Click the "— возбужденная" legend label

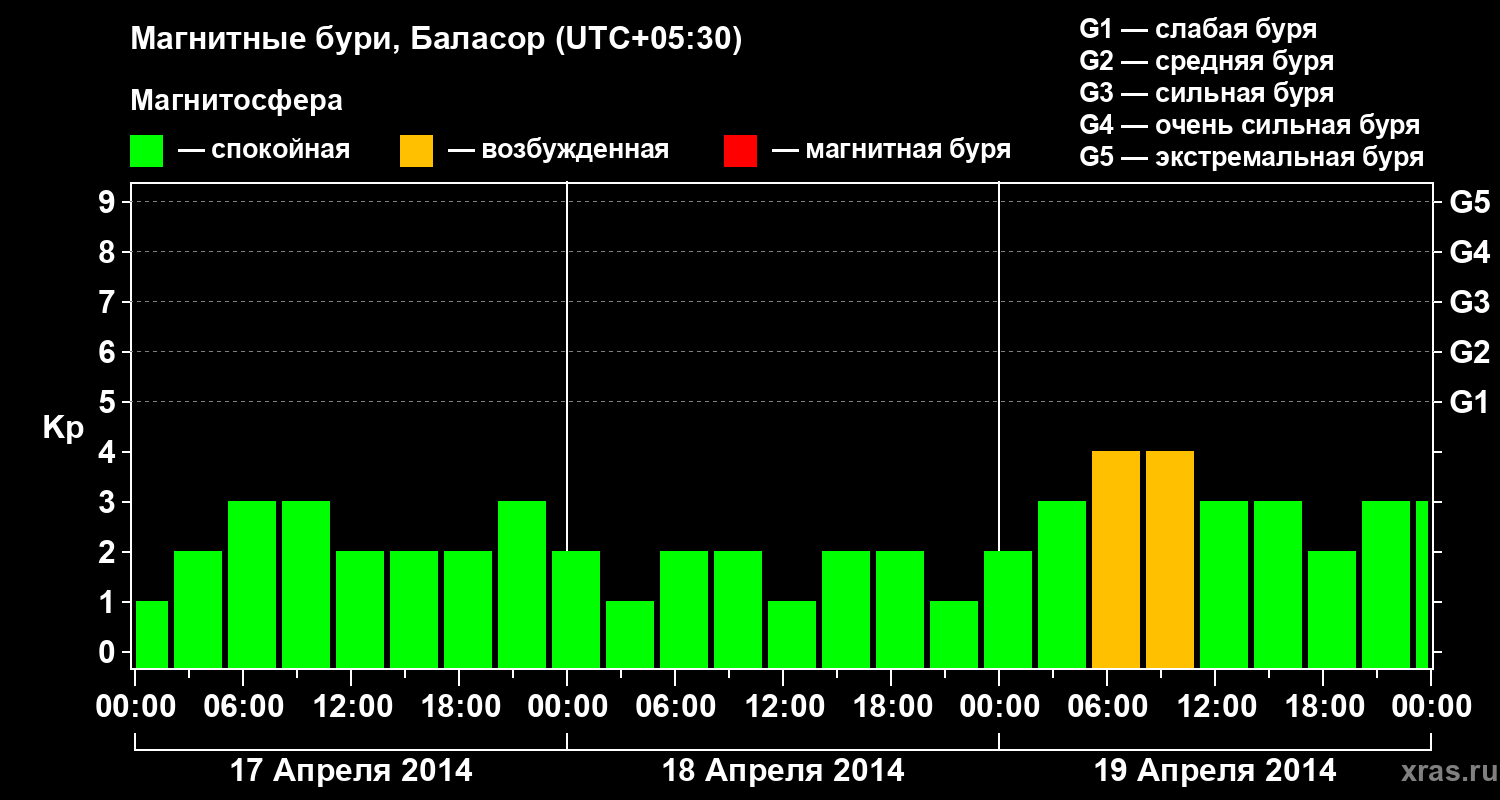[x=558, y=151]
